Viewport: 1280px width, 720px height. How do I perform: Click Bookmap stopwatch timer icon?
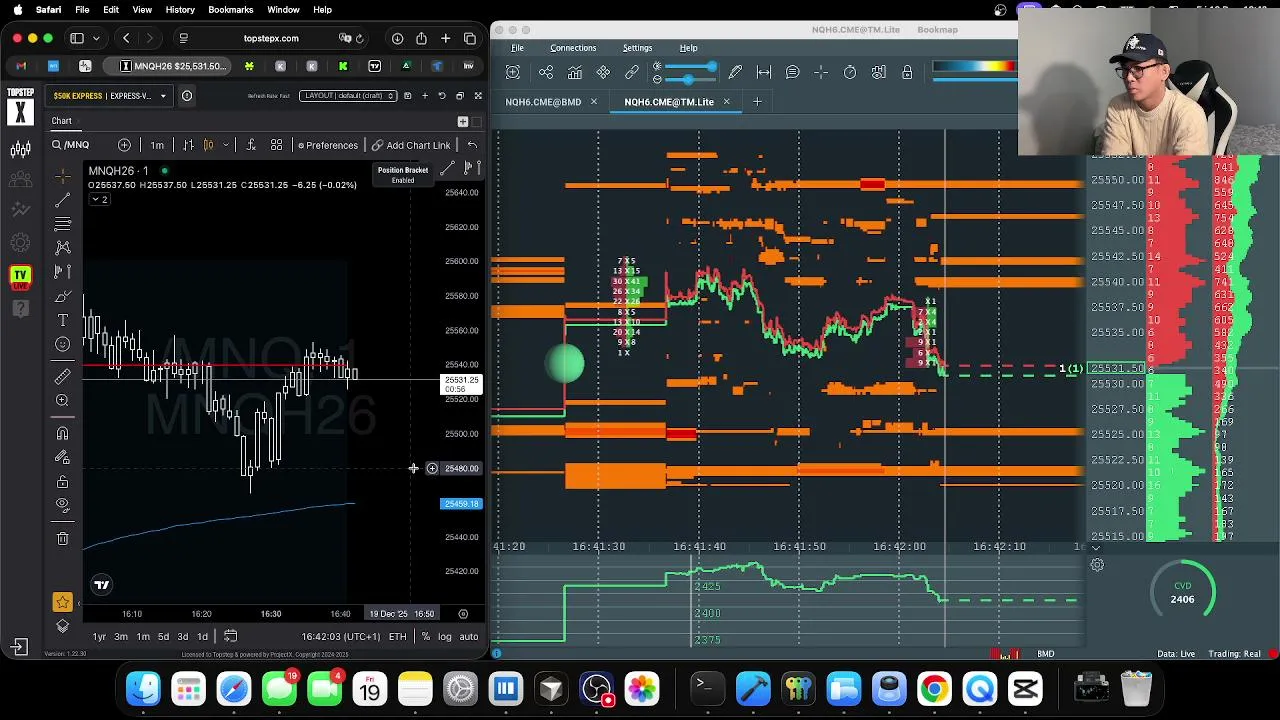pos(850,72)
